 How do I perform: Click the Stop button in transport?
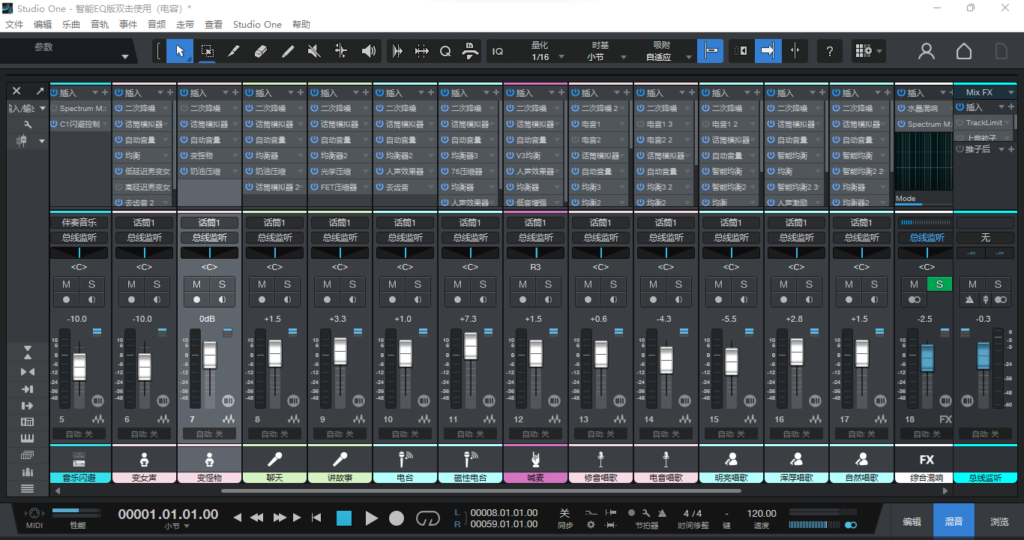pyautogui.click(x=344, y=518)
